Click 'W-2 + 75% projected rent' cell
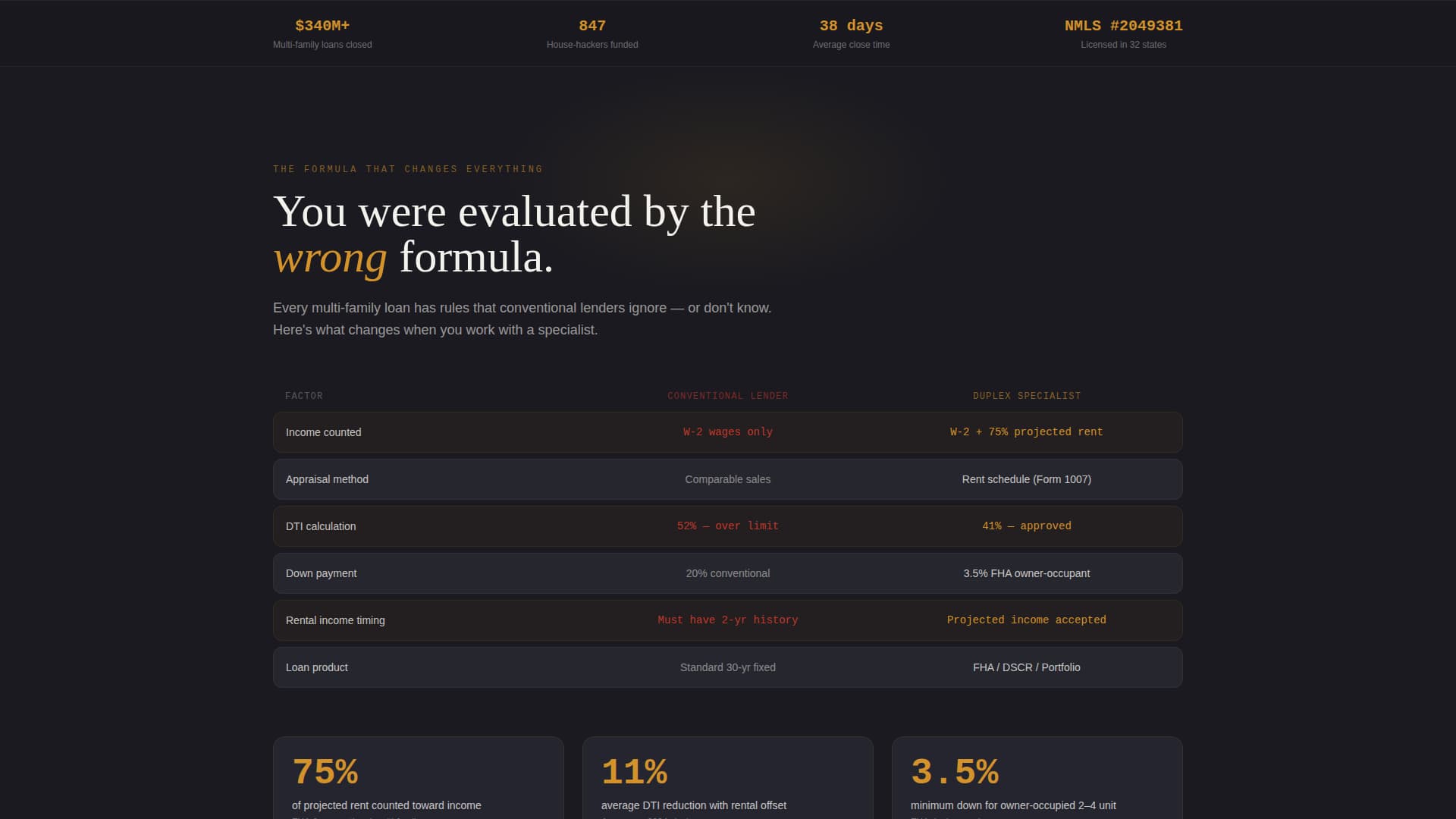This screenshot has width=1456, height=819. [x=1027, y=432]
